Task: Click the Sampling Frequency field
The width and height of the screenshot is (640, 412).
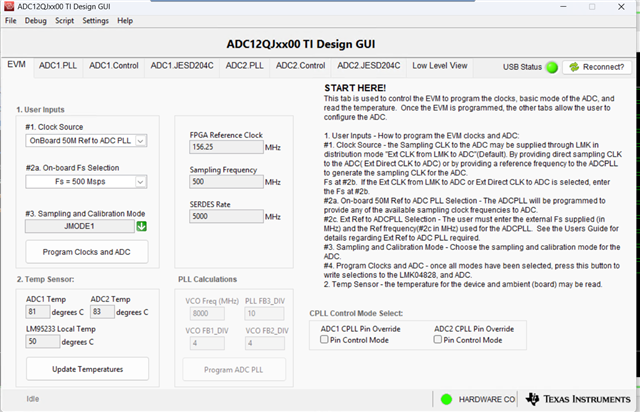Action: pos(226,182)
